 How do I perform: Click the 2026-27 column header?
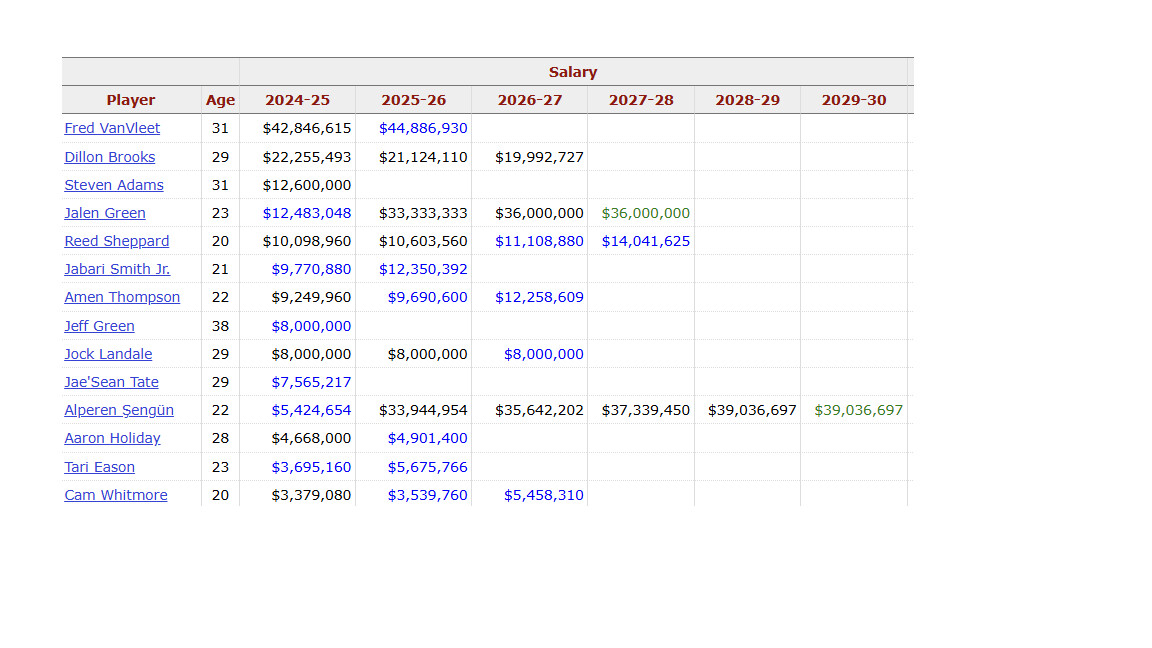[530, 100]
